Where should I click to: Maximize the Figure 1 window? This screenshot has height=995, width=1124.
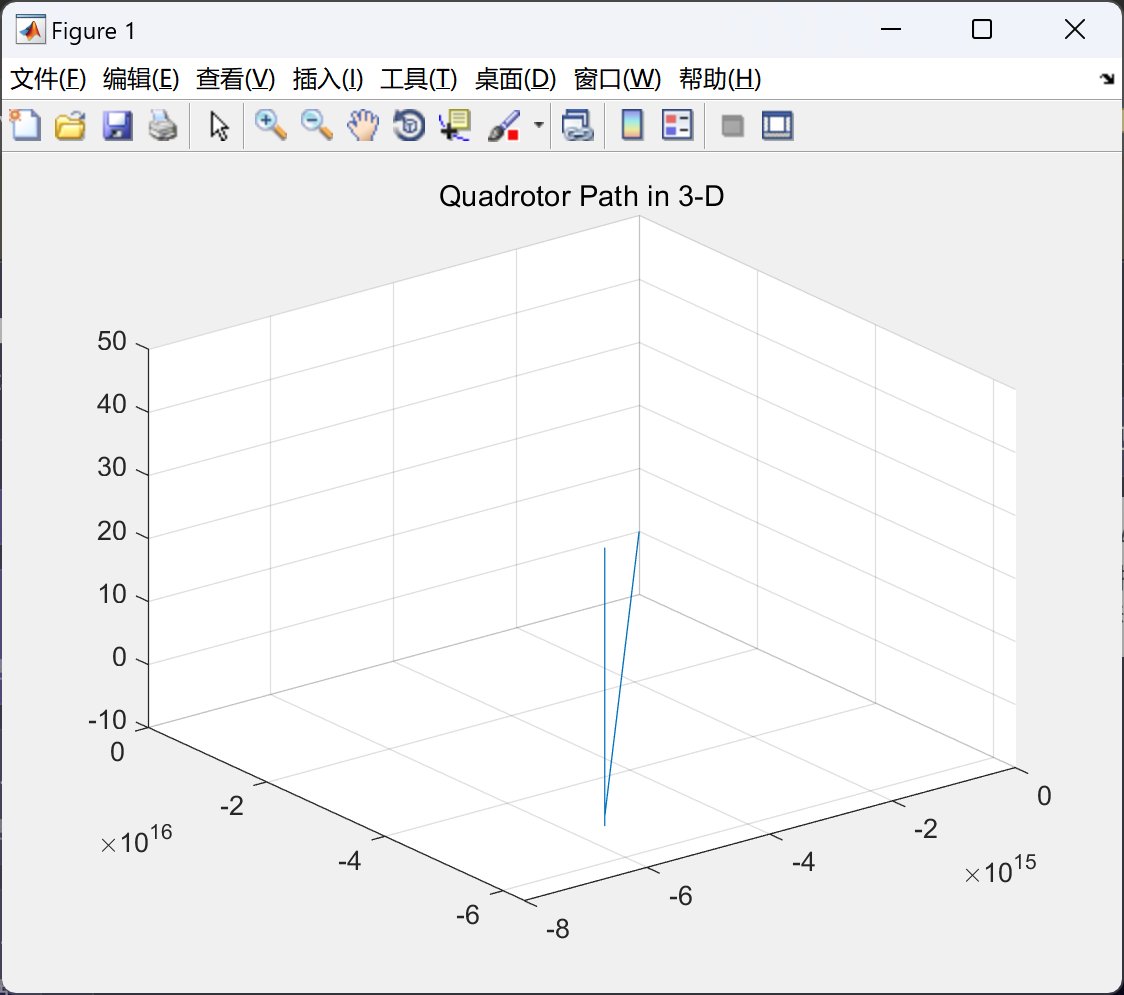point(981,29)
